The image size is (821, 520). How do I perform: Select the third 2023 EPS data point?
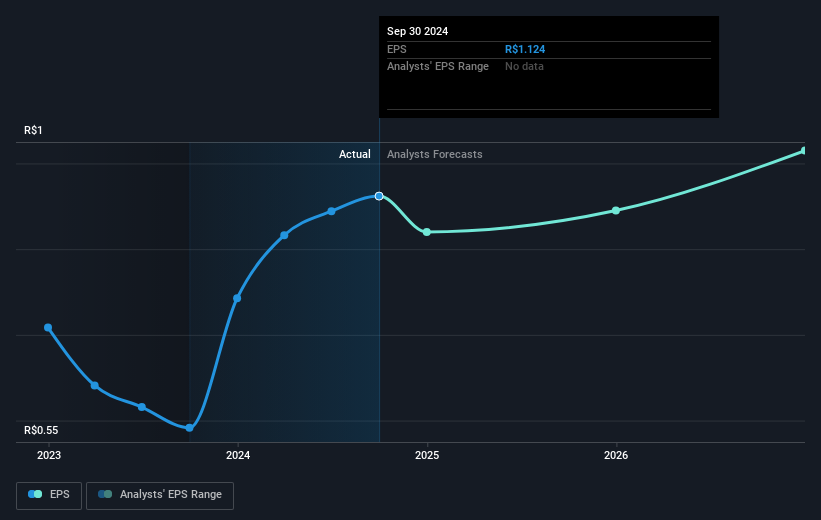(142, 407)
